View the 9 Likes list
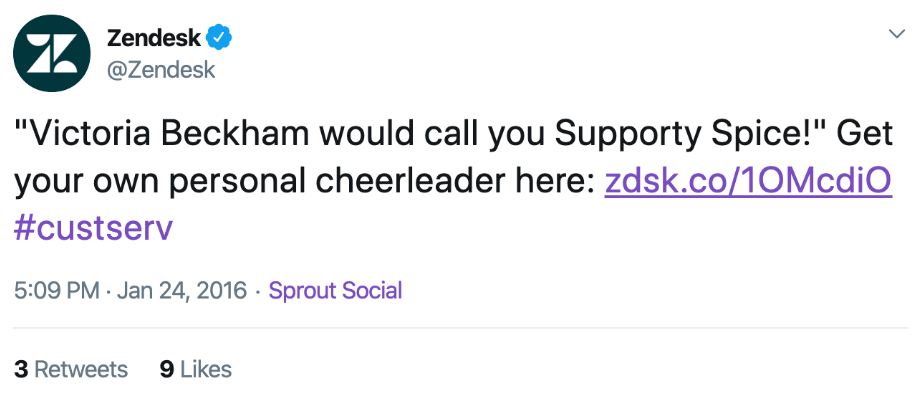The width and height of the screenshot is (922, 408). [x=196, y=369]
